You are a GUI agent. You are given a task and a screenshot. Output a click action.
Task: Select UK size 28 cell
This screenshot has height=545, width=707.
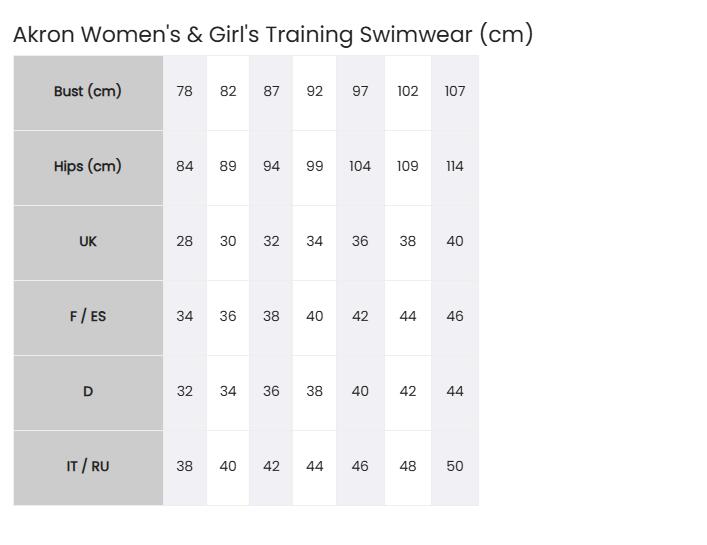pos(185,243)
